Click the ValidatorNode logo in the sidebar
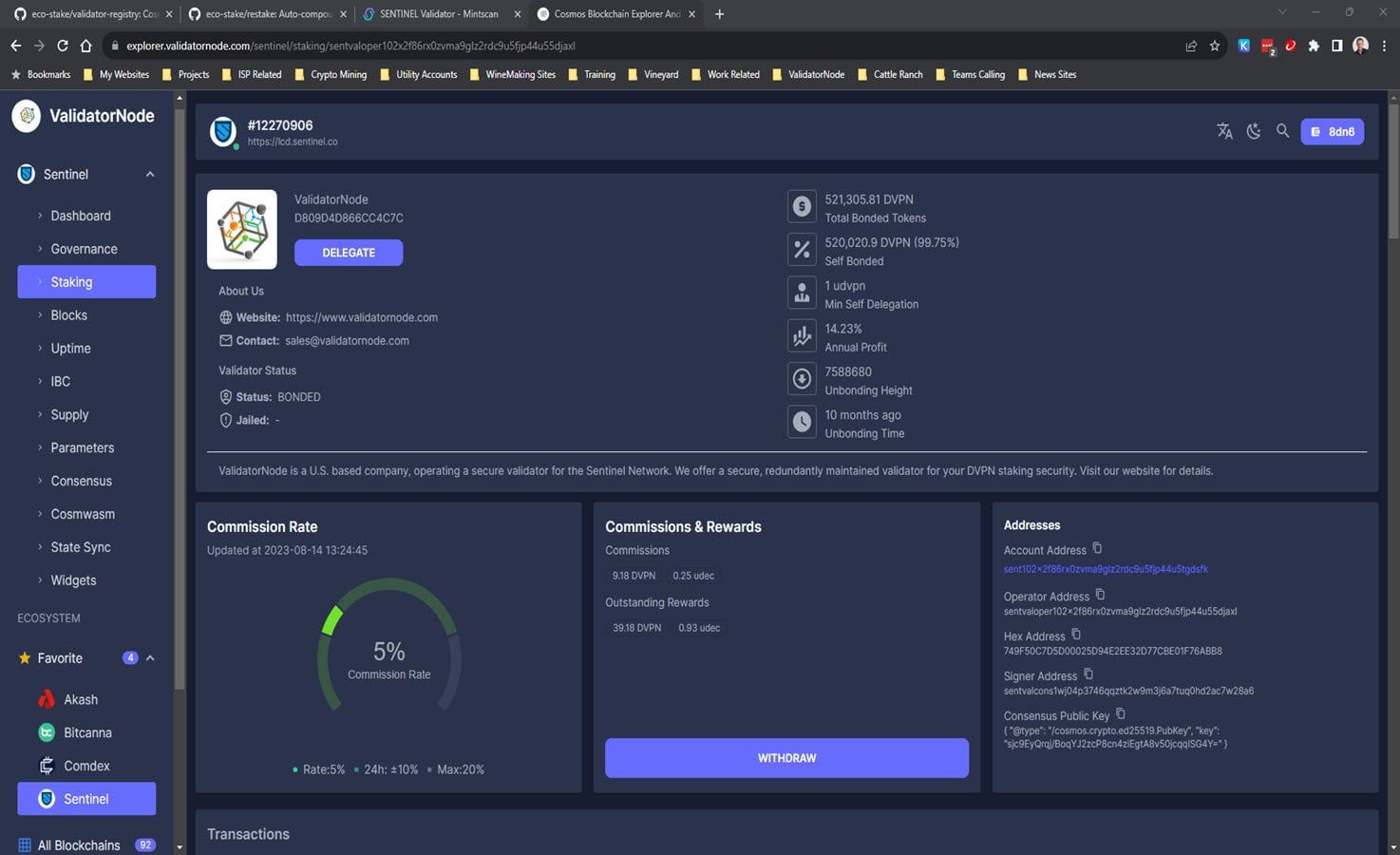This screenshot has width=1400, height=855. tap(26, 115)
